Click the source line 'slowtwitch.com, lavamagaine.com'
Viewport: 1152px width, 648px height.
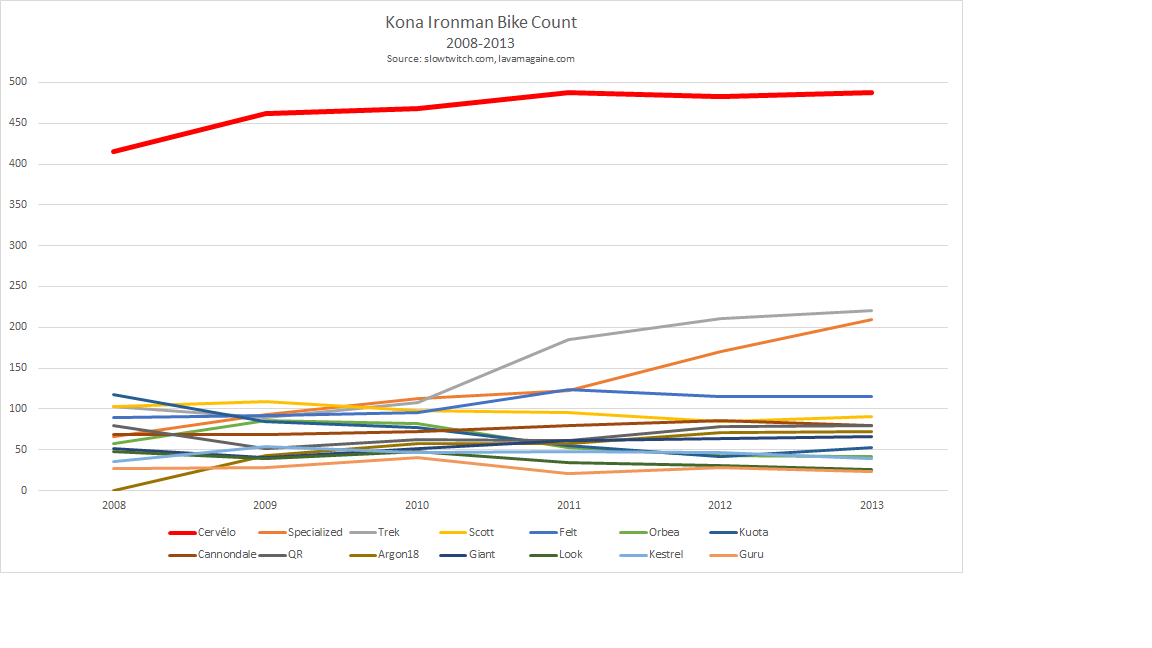click(499, 59)
